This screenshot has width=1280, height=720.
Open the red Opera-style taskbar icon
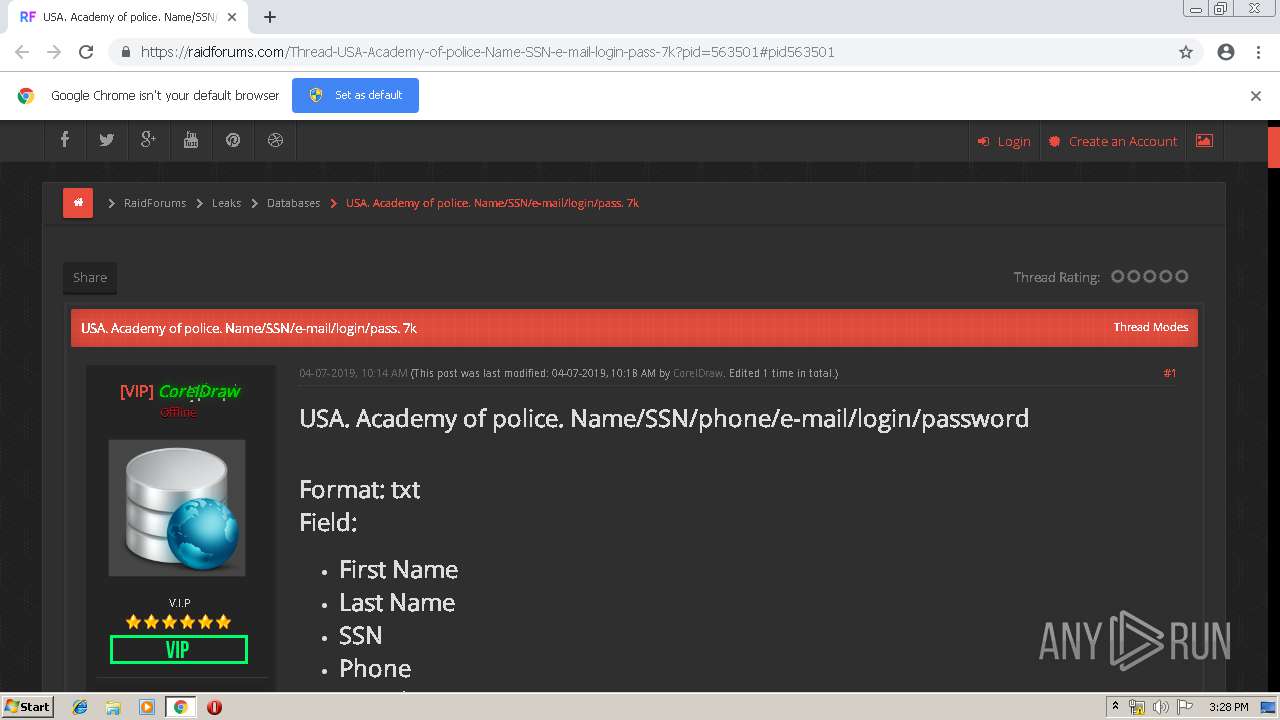[214, 707]
